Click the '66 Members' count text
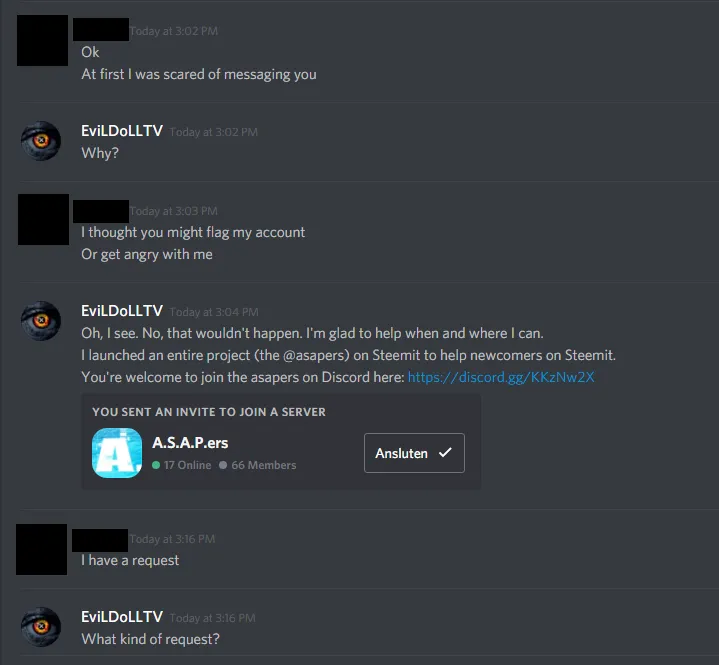719x665 pixels. point(264,465)
